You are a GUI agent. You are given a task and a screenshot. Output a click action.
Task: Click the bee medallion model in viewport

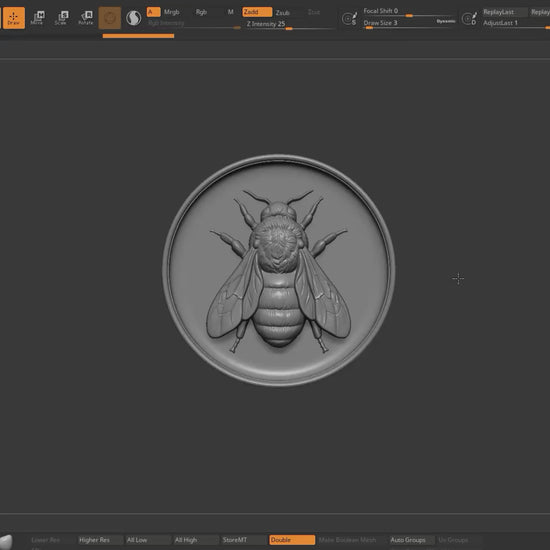pos(279,270)
